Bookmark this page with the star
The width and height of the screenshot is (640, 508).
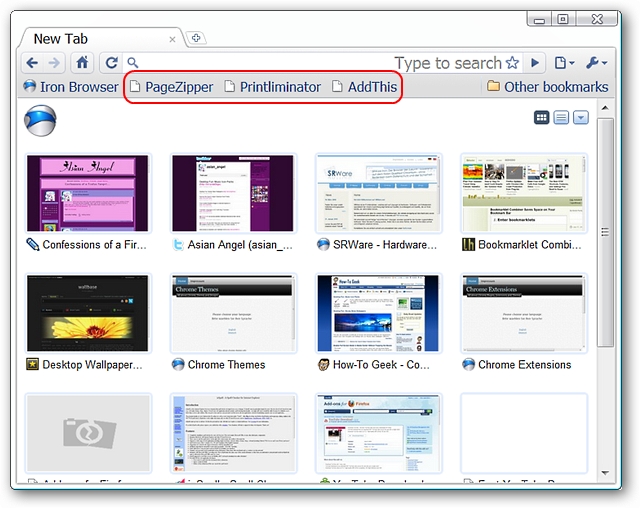coord(512,62)
